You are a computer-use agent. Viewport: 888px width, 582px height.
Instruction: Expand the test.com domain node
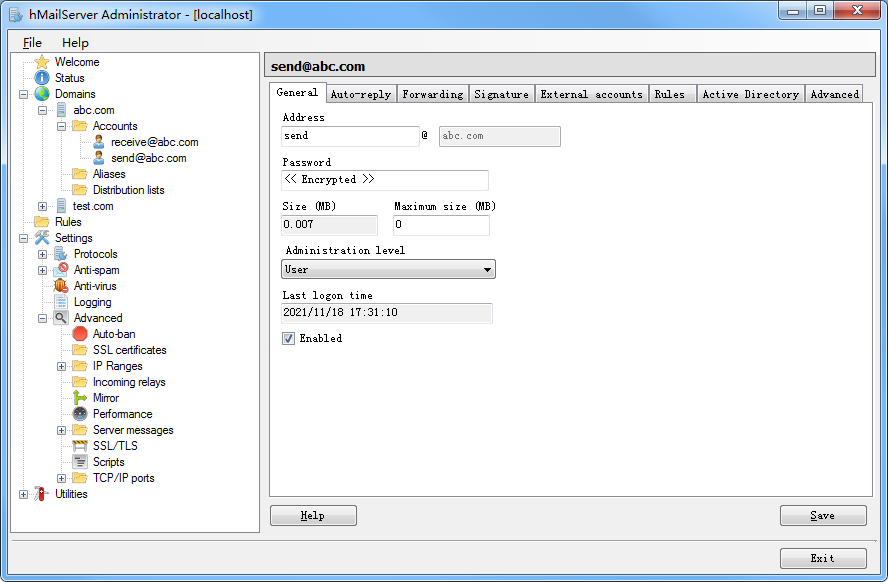coord(42,206)
